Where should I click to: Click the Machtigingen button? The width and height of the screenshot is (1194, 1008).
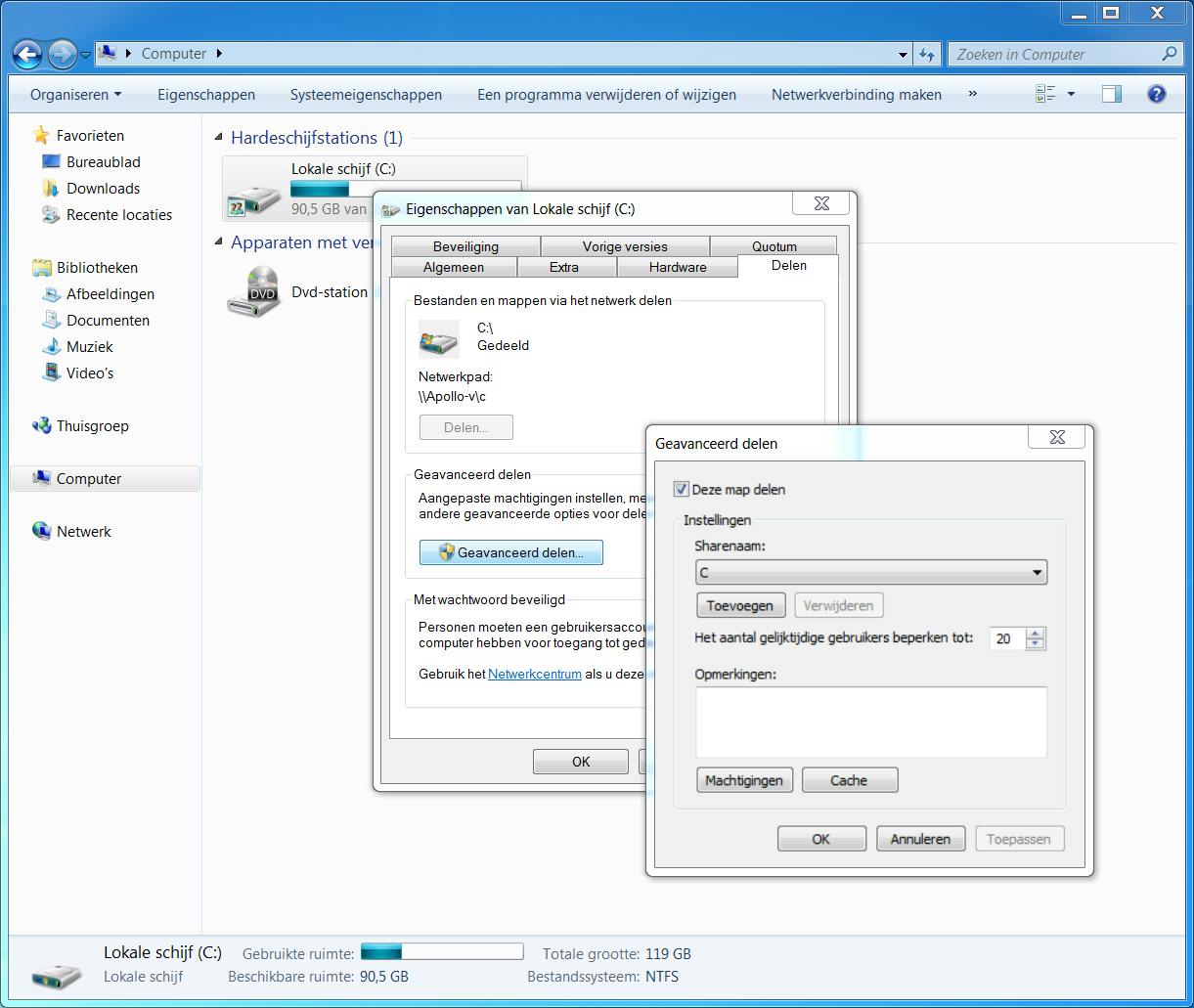point(744,780)
